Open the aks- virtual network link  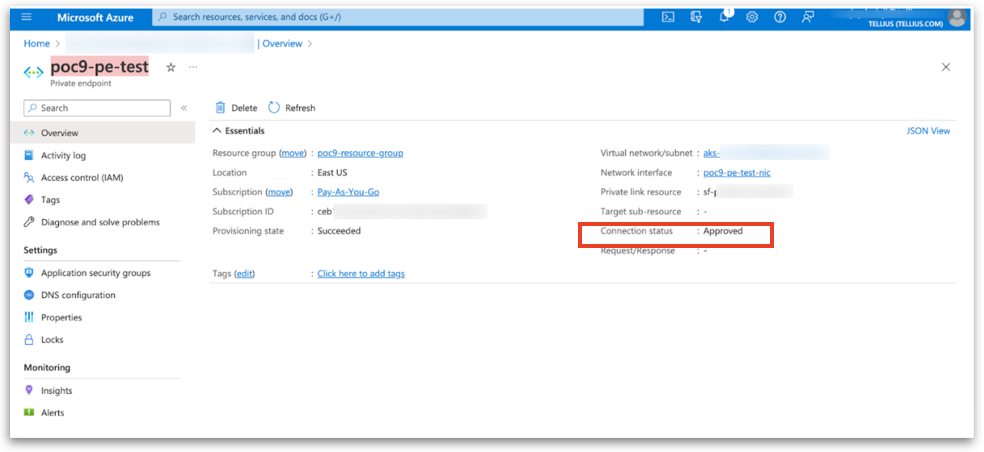coord(712,153)
